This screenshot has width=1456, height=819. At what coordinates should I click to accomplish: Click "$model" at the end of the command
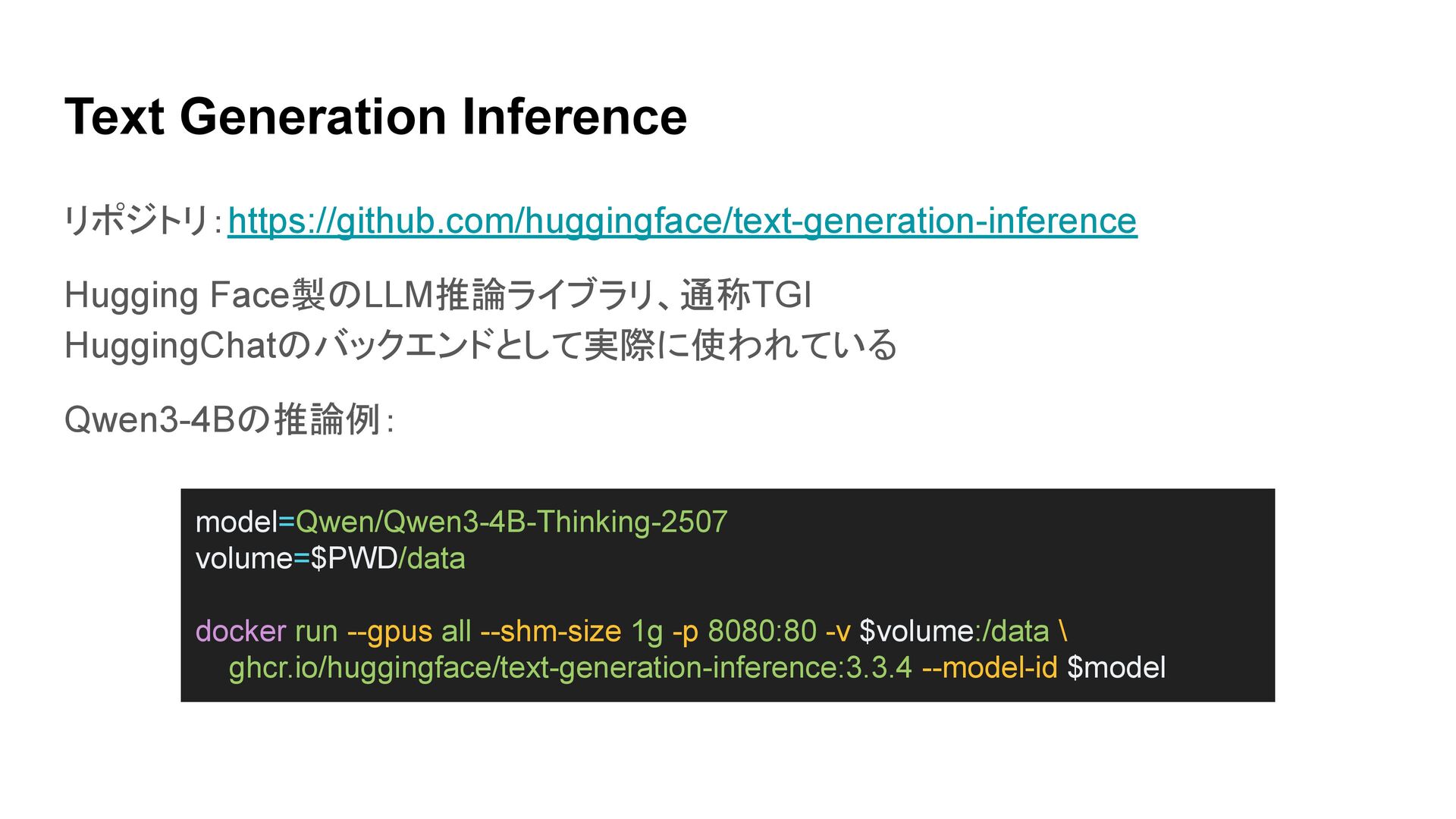1116,667
